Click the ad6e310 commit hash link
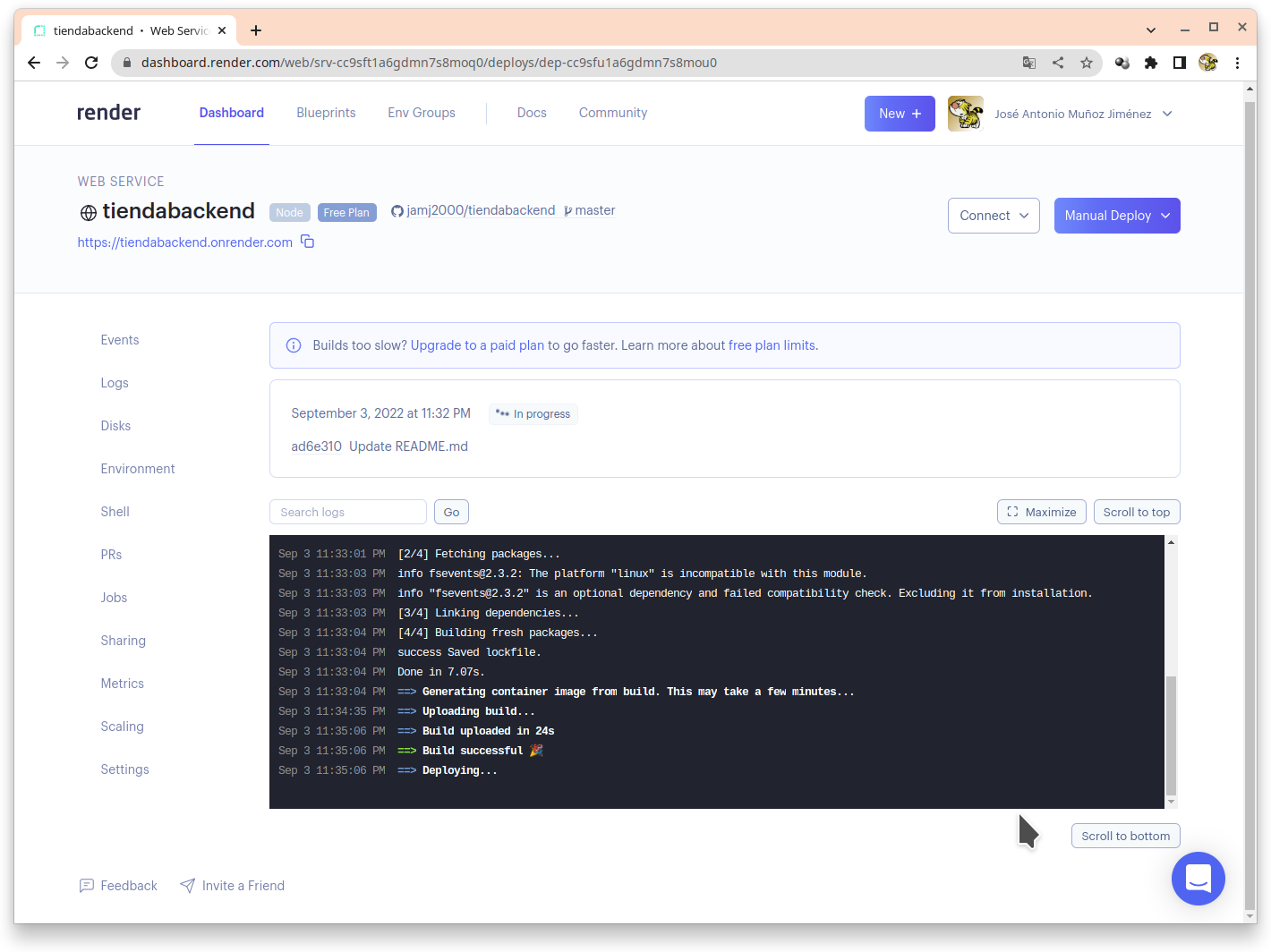This screenshot has width=1271, height=952. (316, 446)
